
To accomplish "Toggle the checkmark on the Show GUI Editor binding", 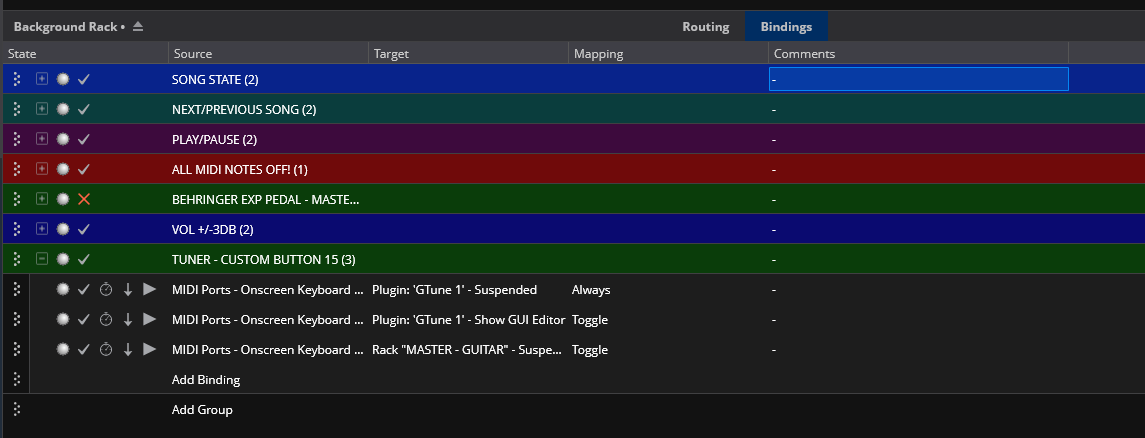I will click(x=84, y=320).
